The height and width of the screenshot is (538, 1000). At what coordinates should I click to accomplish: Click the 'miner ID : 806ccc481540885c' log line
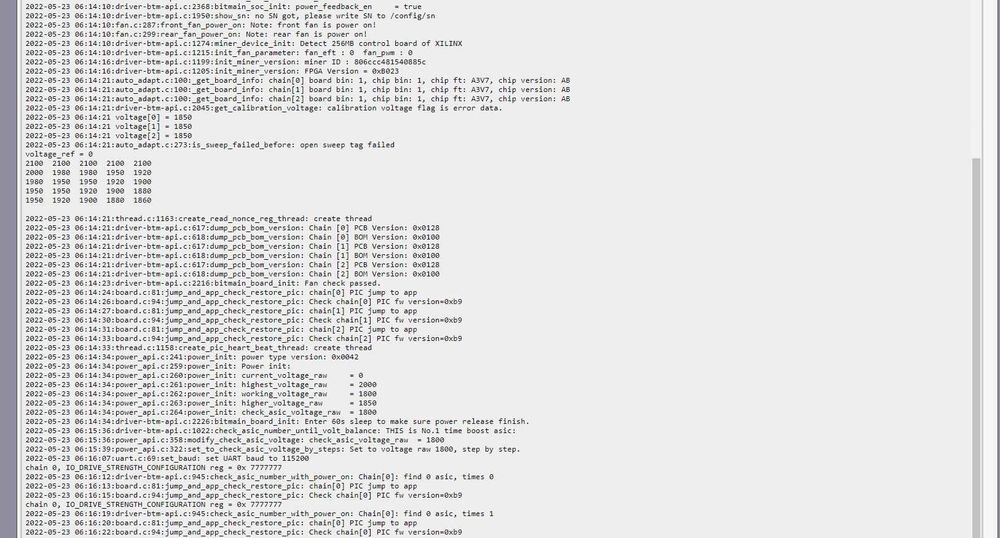pos(225,62)
